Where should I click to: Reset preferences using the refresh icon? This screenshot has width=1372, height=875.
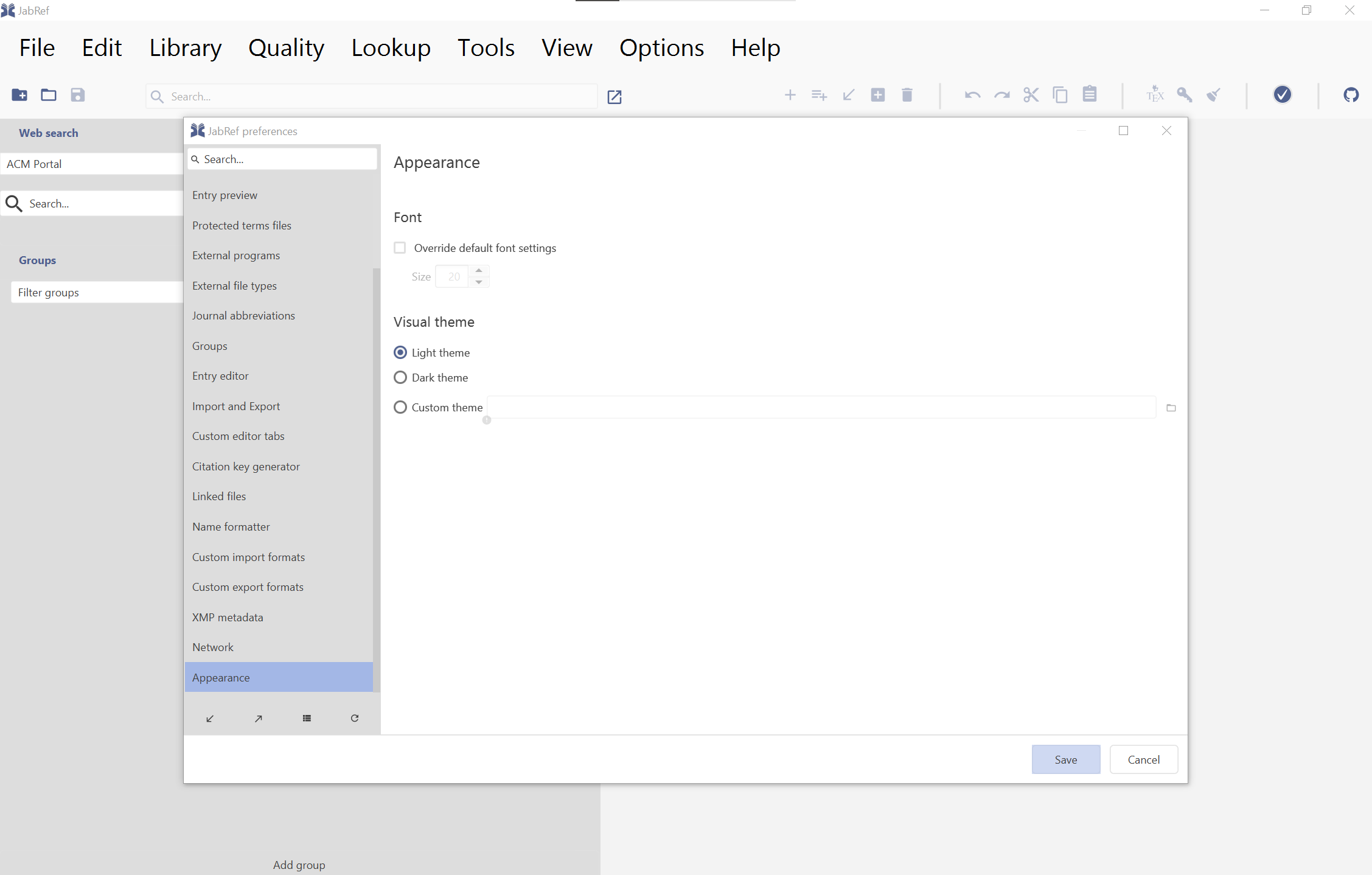355,718
